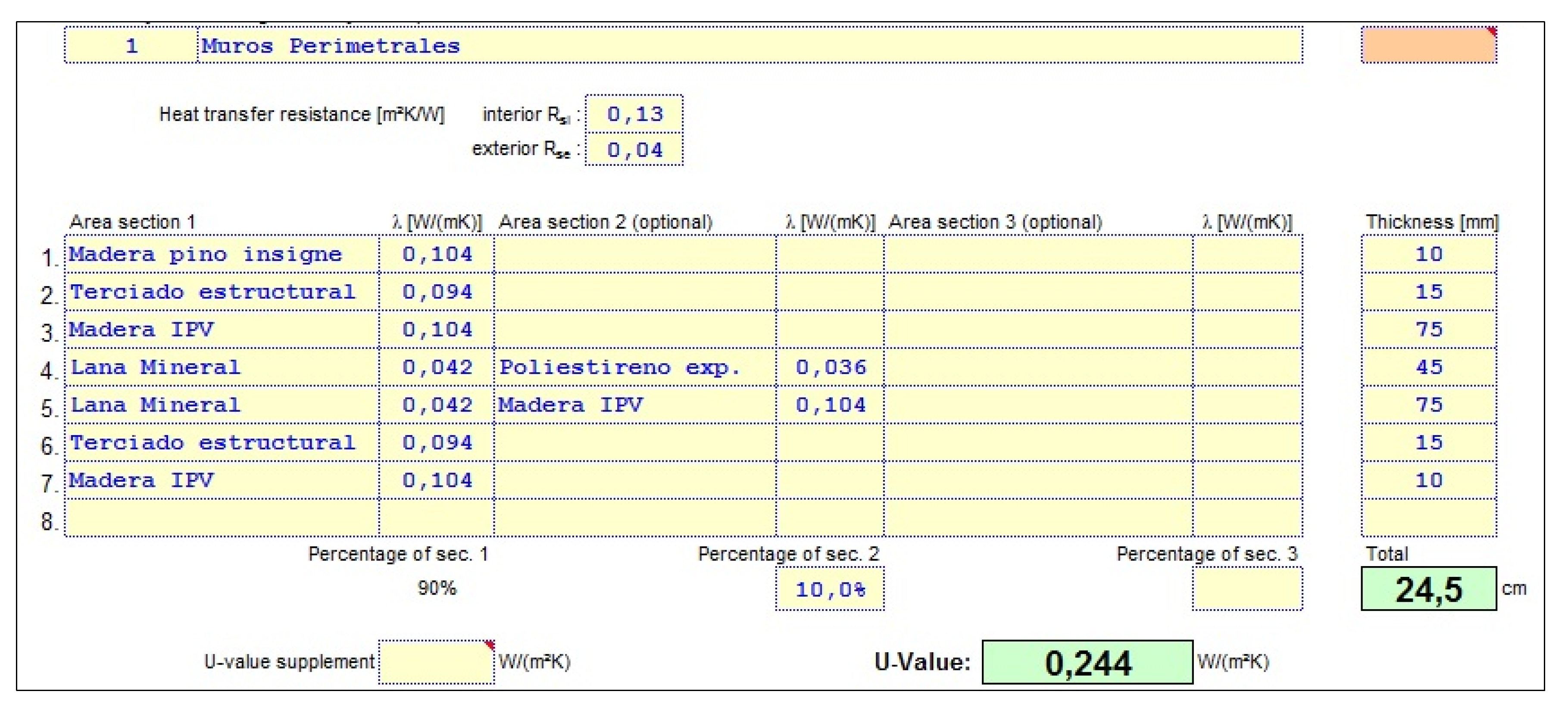Select the U-Value result 0,244
The width and height of the screenshot is (1568, 713).
point(1087,662)
